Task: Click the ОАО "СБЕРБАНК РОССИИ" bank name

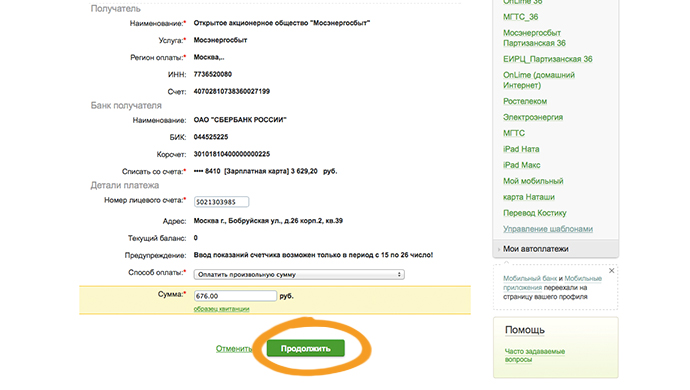Action: [240, 120]
